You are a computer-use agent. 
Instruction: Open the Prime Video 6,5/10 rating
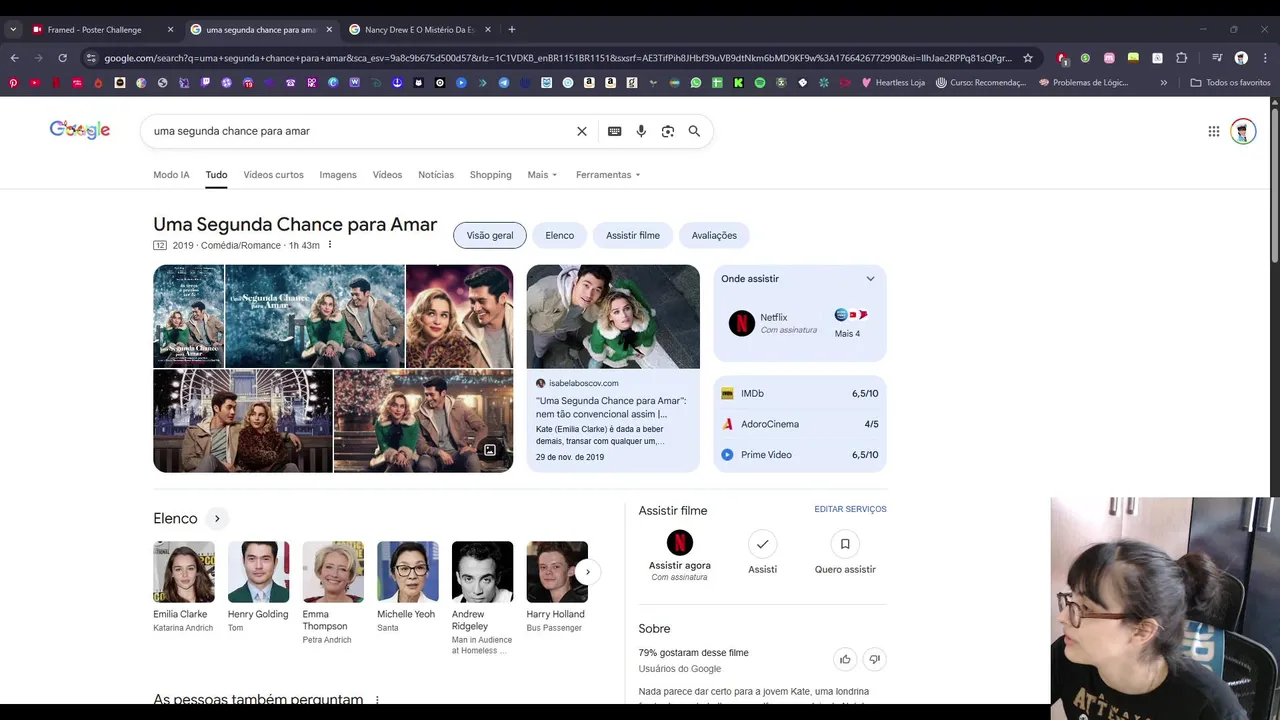tap(800, 455)
